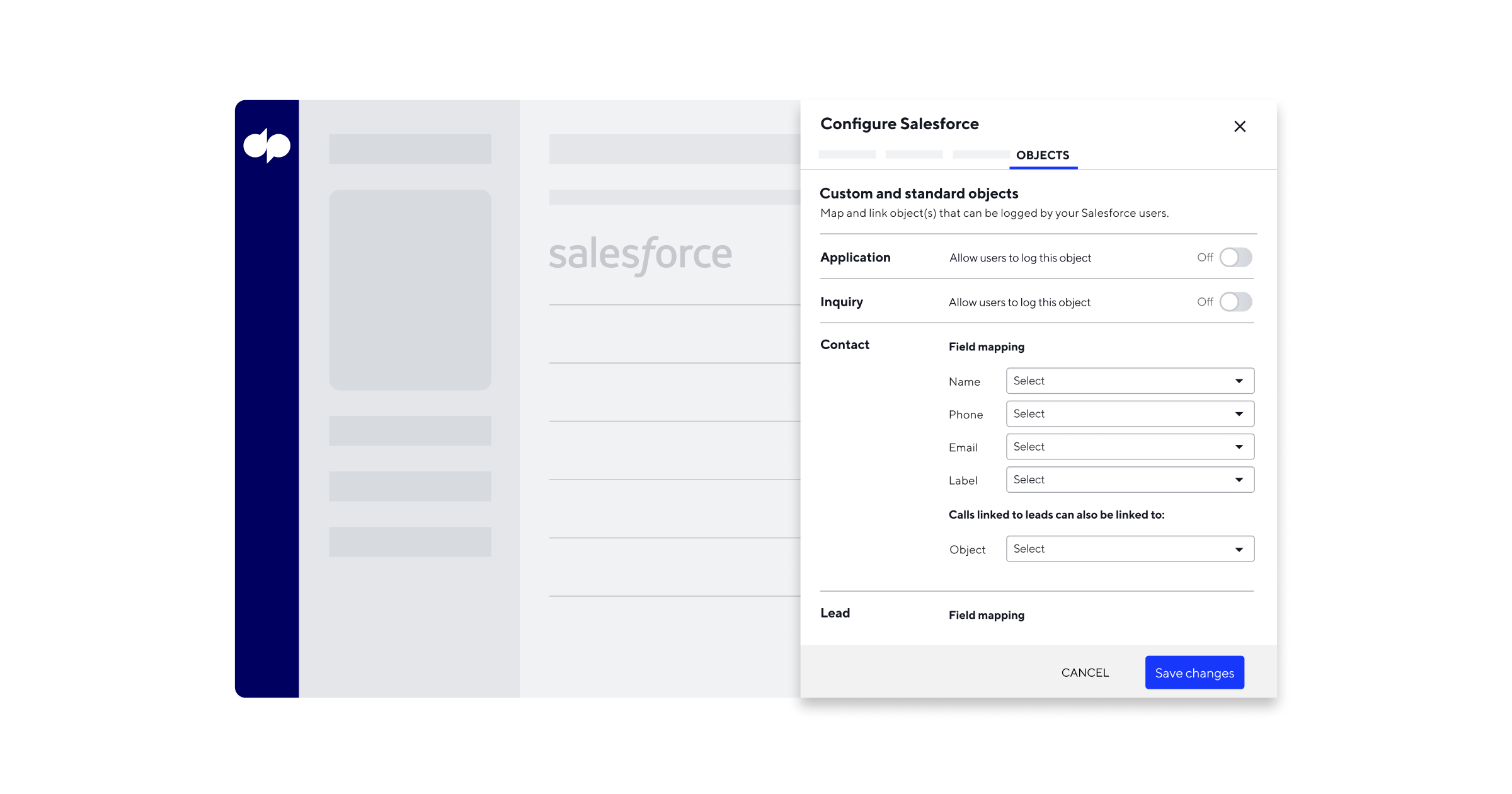Click the Lead section label
This screenshot has width=1512, height=794.
(835, 613)
